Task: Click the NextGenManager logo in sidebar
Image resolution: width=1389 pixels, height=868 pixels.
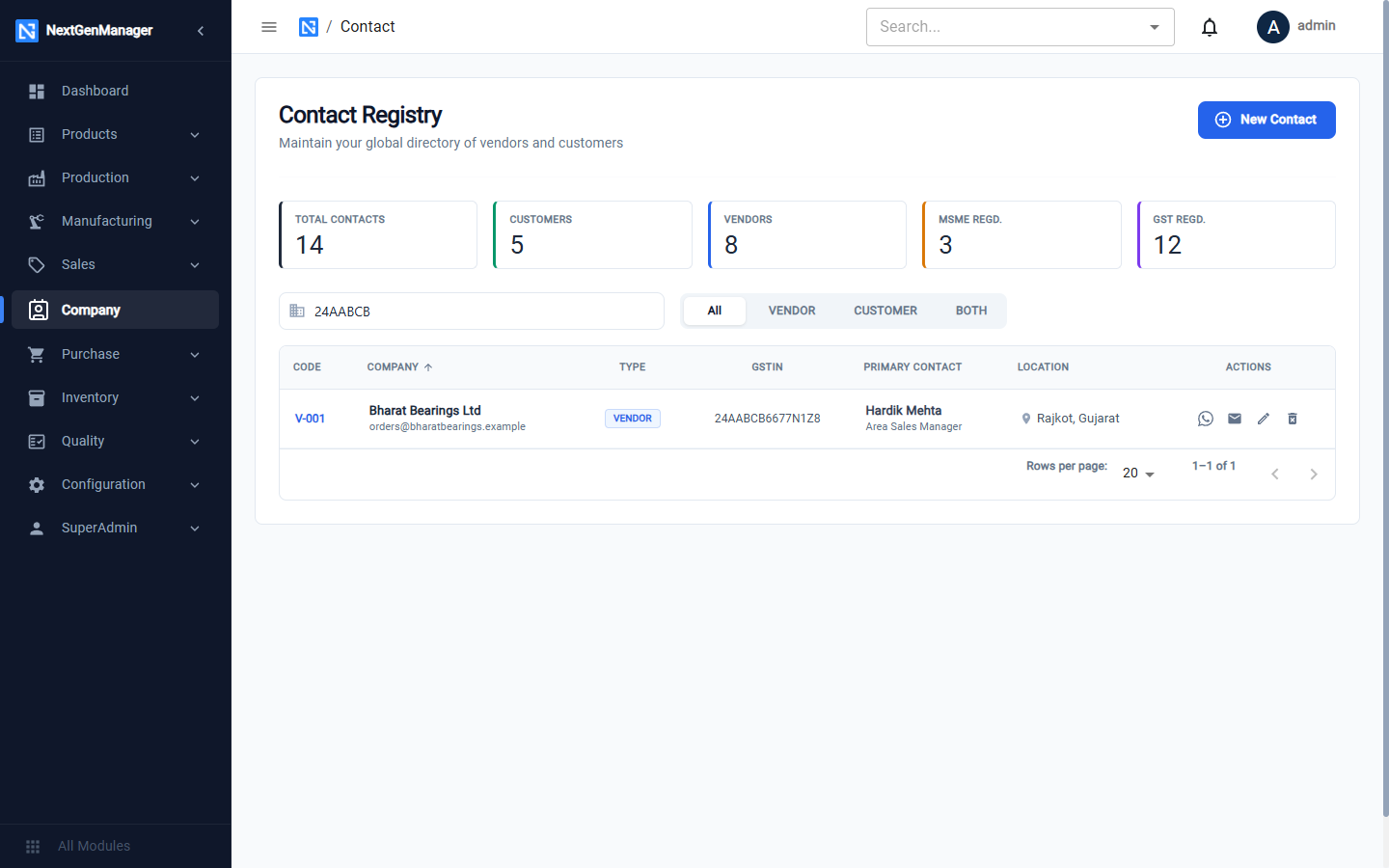Action: [27, 31]
